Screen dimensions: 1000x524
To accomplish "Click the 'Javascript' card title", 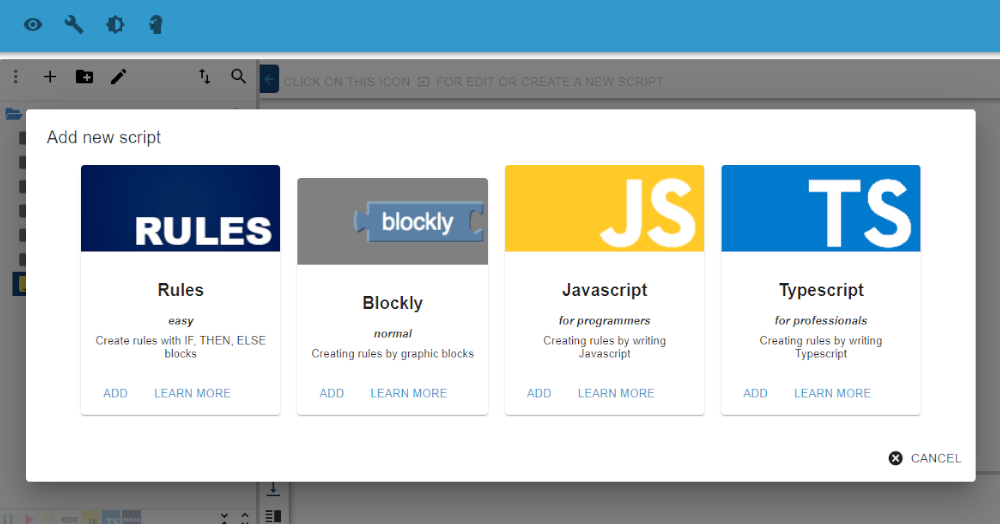I will 605,290.
